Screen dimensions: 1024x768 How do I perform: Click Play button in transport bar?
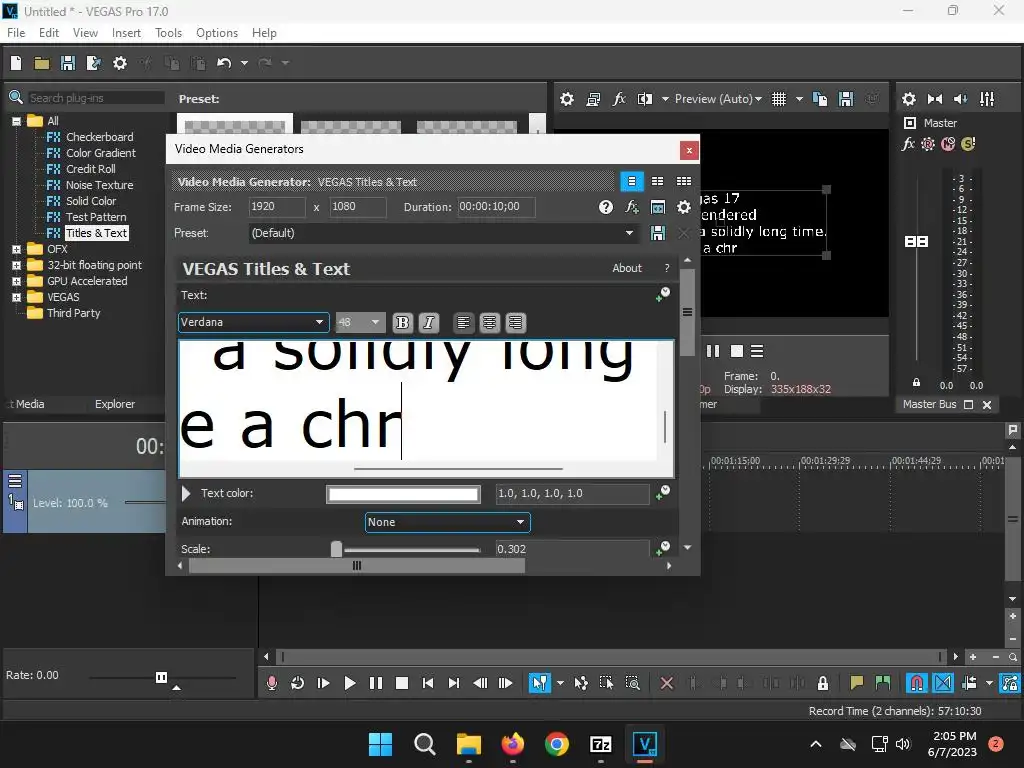(349, 683)
